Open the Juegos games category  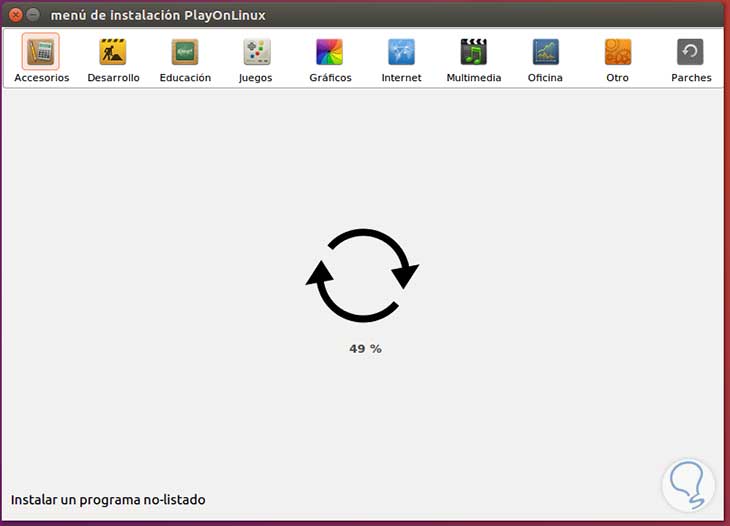coord(257,52)
